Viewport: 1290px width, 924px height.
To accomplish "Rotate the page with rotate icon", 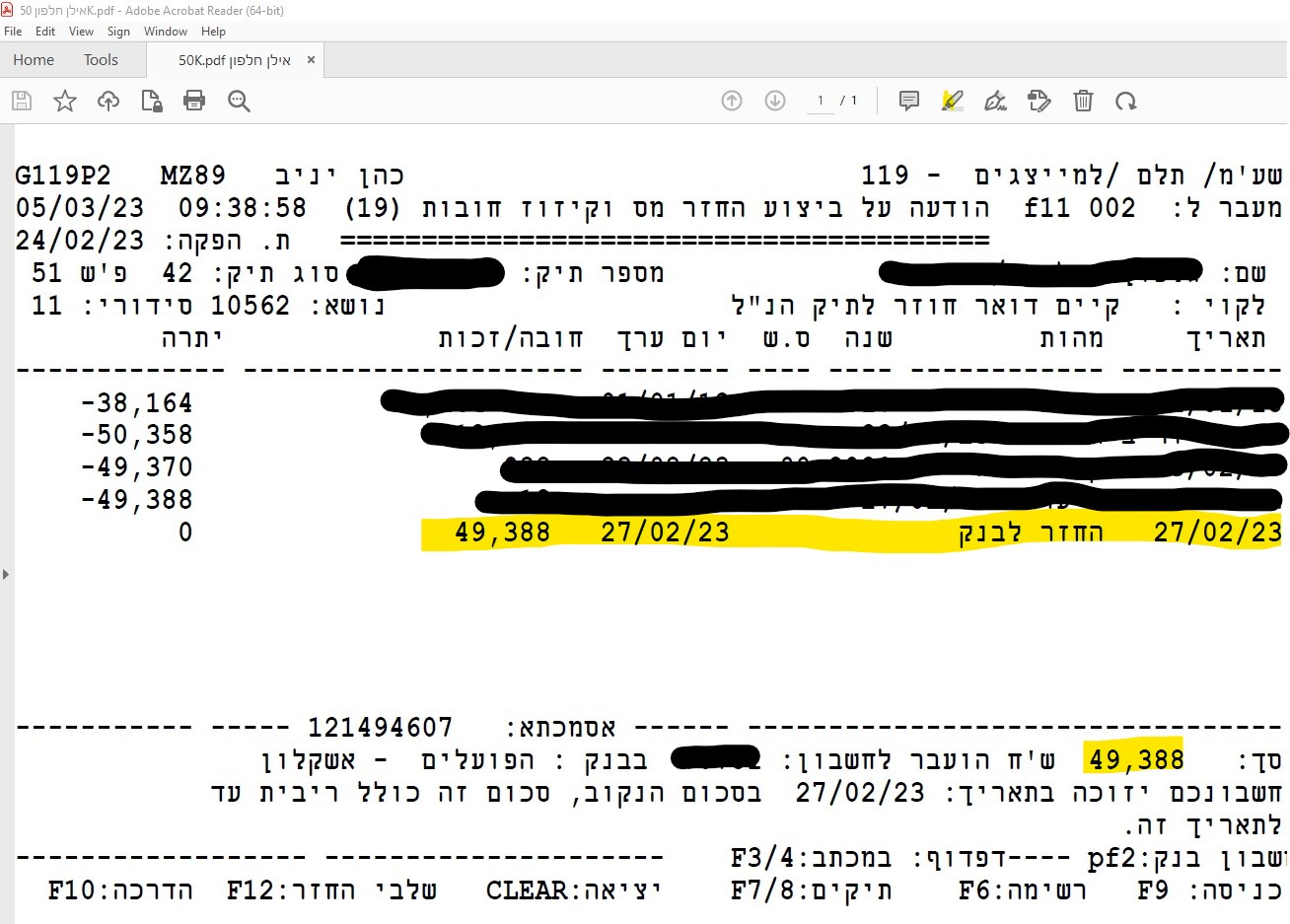I will [x=1126, y=101].
